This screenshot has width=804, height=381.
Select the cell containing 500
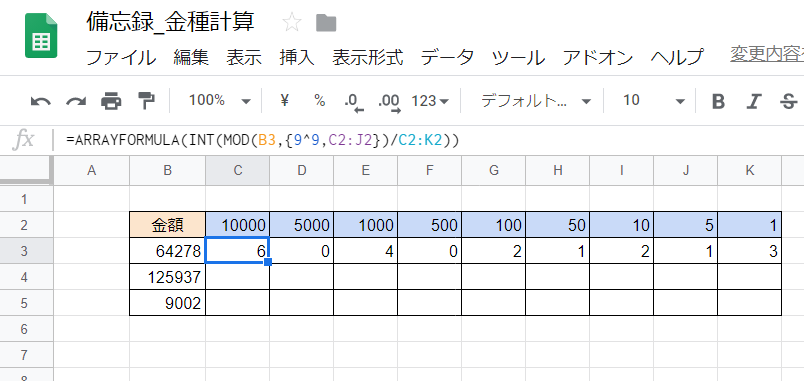pos(429,225)
